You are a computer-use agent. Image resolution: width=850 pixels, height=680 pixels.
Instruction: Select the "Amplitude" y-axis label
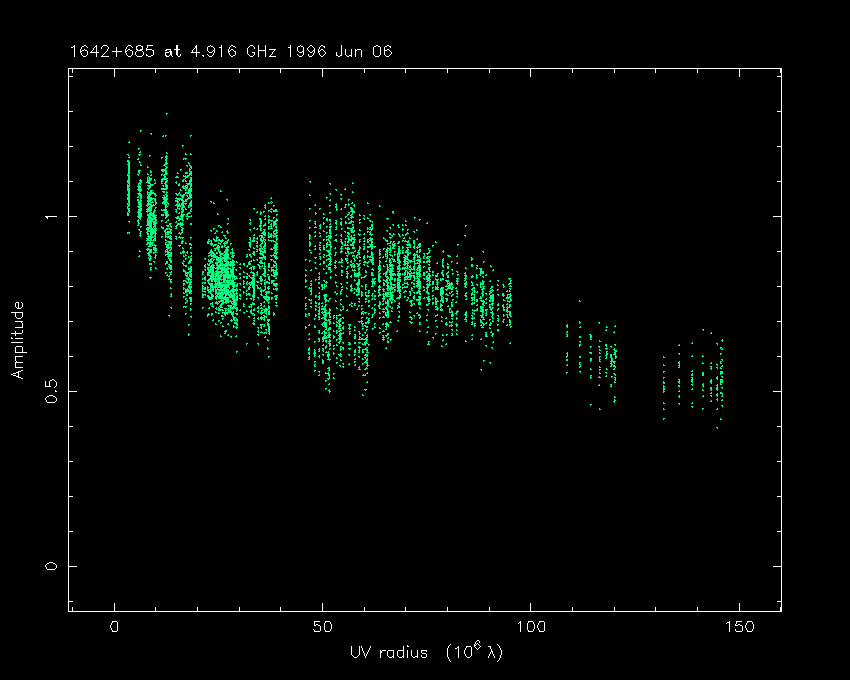[x=18, y=341]
